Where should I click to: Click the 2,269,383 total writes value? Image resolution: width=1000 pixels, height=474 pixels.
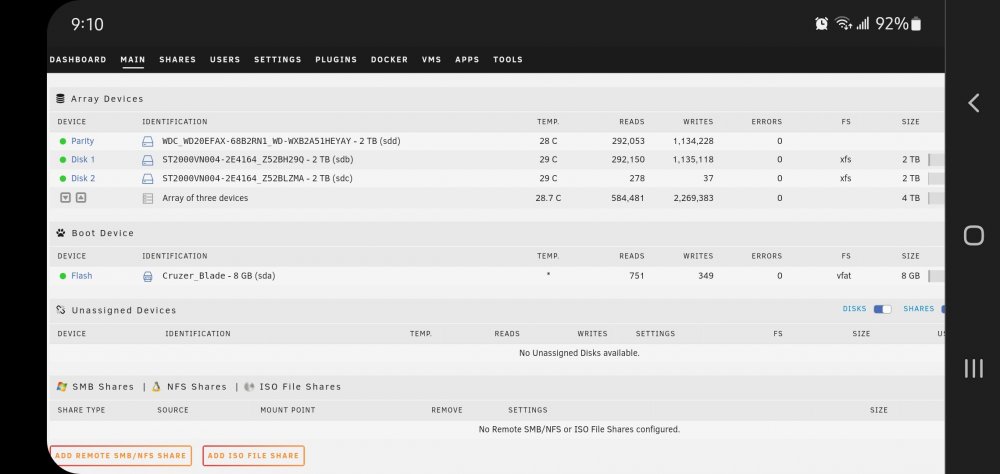[x=693, y=198]
